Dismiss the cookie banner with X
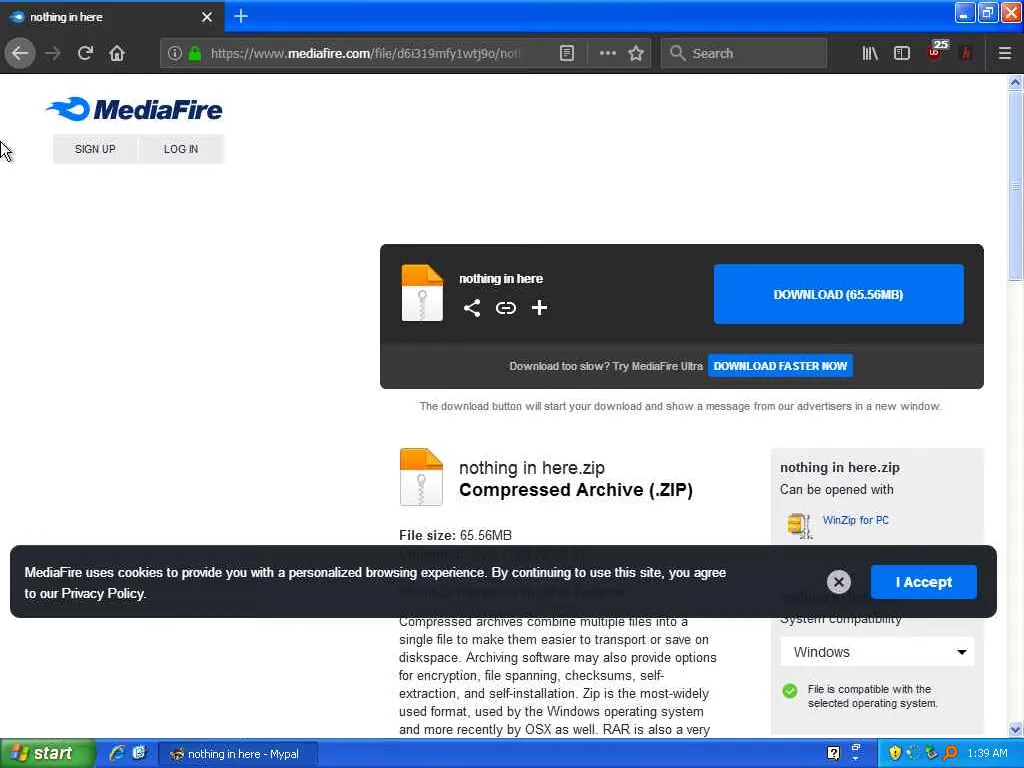The image size is (1024, 768). [839, 581]
